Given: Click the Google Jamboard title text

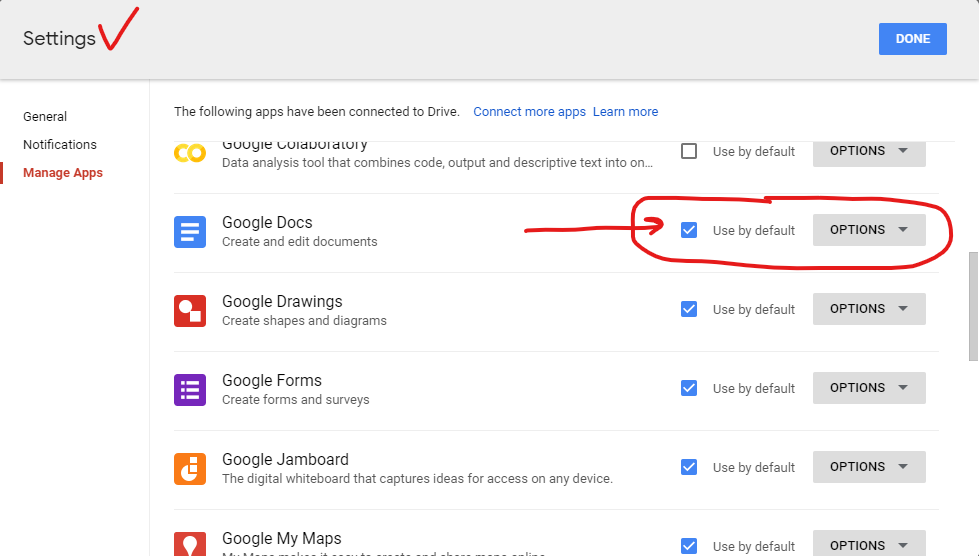Looking at the screenshot, I should click(285, 460).
